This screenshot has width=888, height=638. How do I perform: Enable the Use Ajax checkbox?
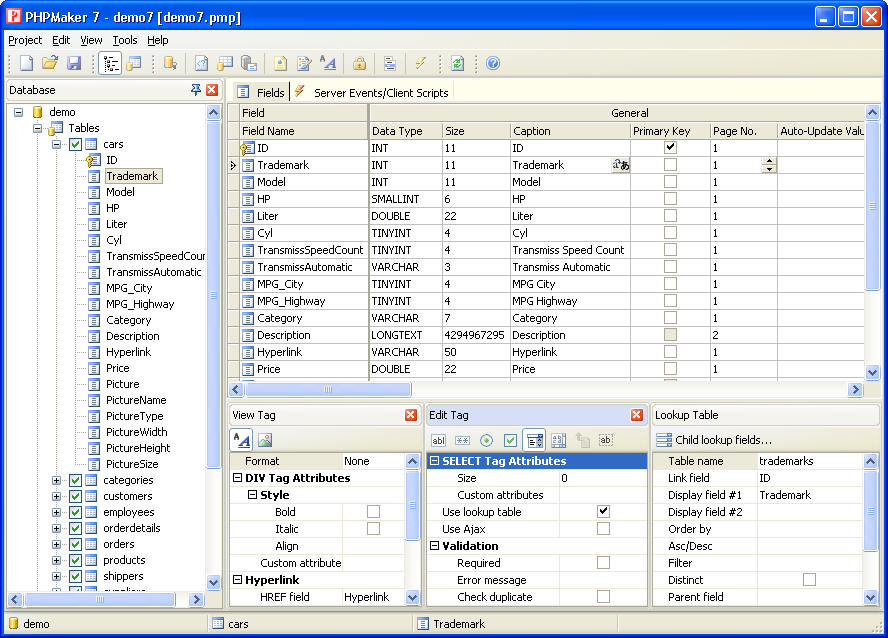coord(603,529)
